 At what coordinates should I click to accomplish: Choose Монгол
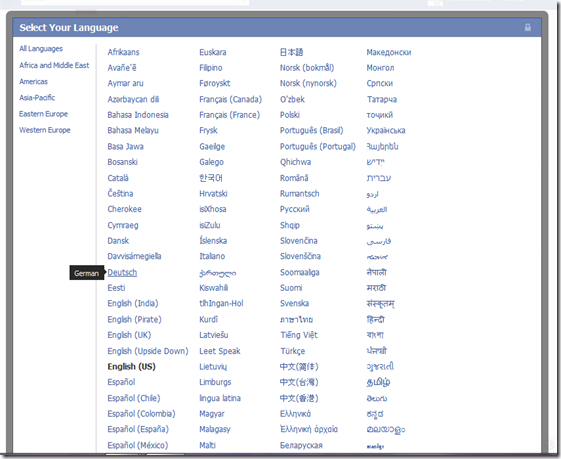tap(380, 68)
